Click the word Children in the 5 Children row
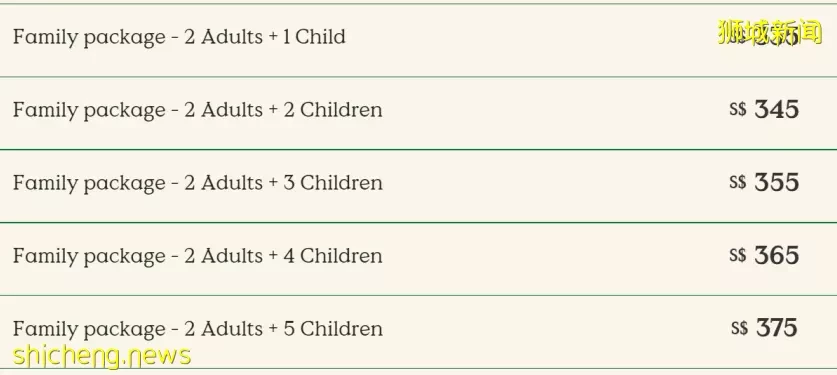This screenshot has height=375, width=837. click(x=341, y=328)
